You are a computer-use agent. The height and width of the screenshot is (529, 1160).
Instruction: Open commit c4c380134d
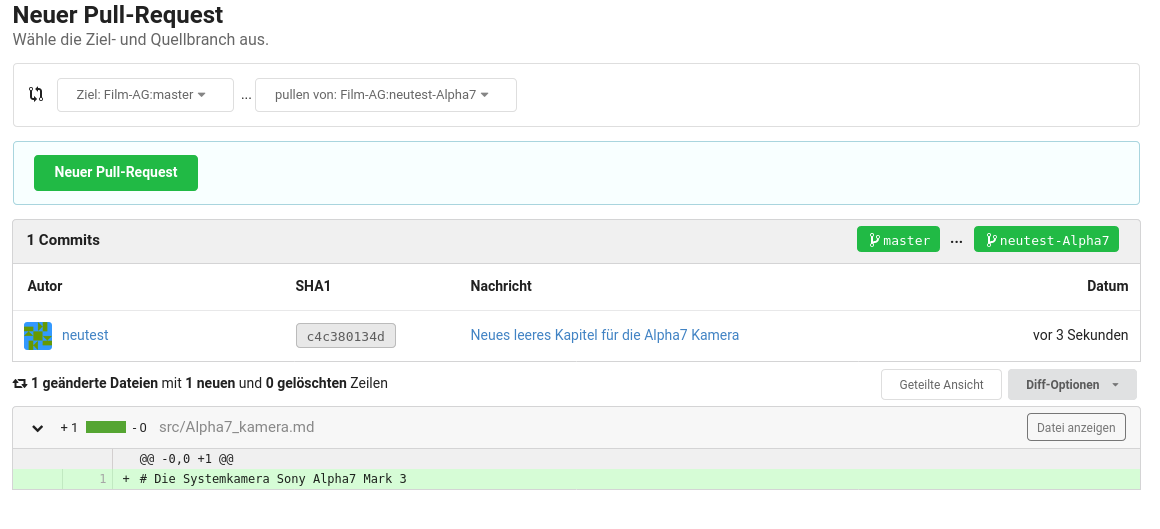[x=346, y=336]
